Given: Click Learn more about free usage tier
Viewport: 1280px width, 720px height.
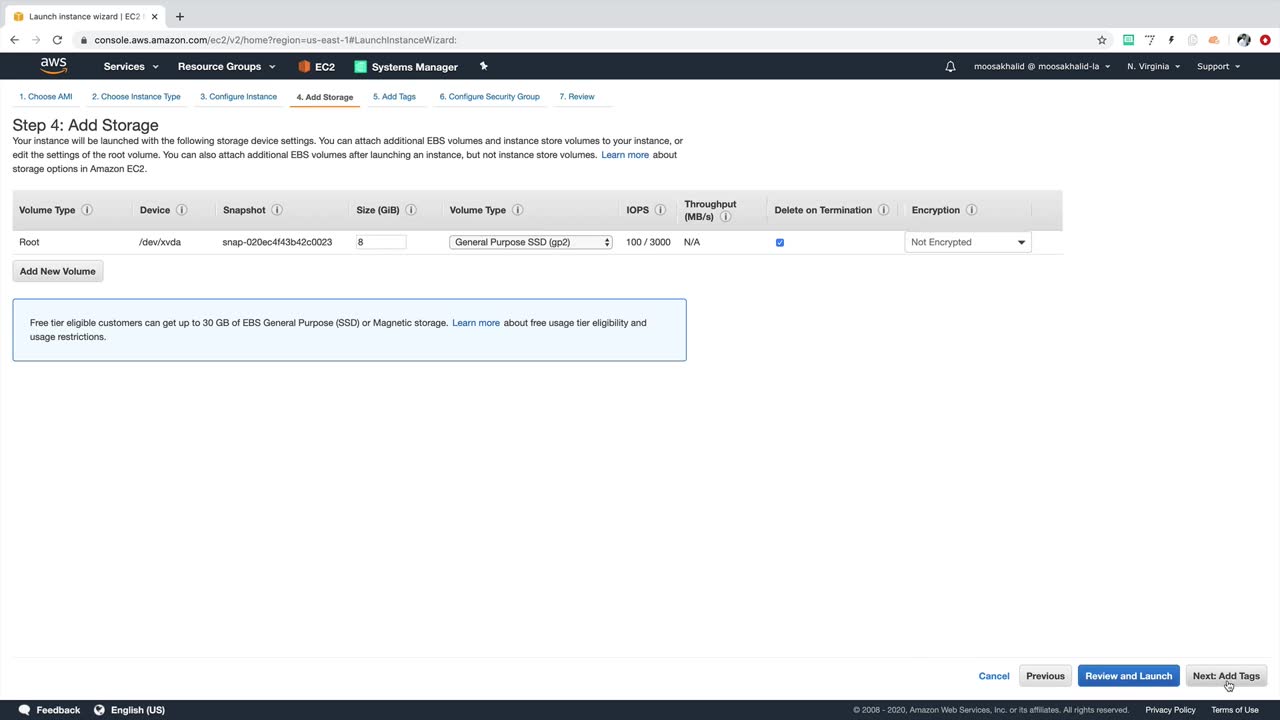Looking at the screenshot, I should pos(476,323).
